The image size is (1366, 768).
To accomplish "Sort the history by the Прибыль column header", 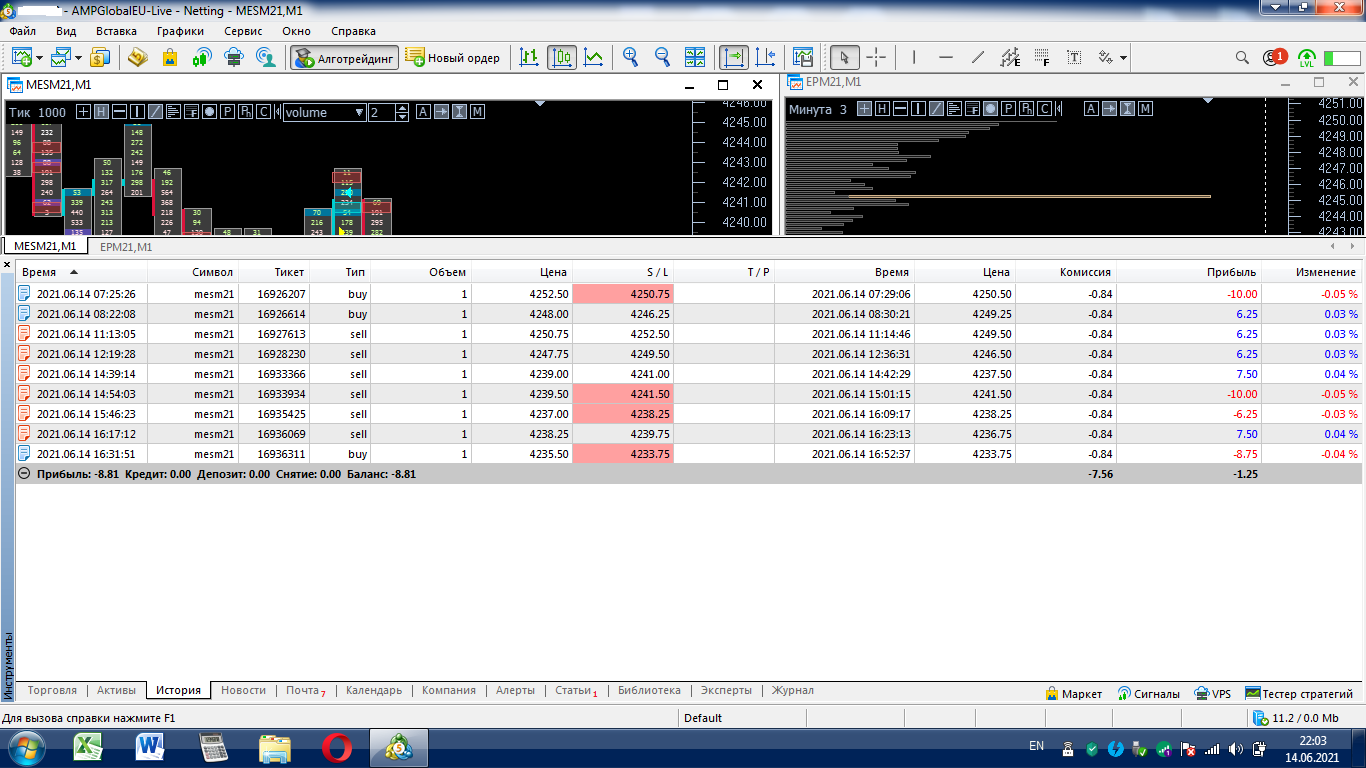I will 1187,272.
